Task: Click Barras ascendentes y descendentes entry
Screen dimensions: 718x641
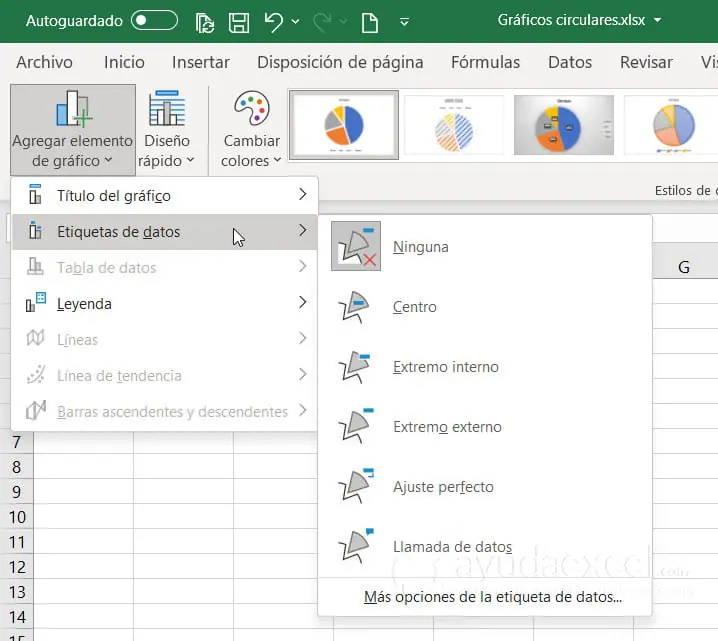Action: [x=165, y=412]
